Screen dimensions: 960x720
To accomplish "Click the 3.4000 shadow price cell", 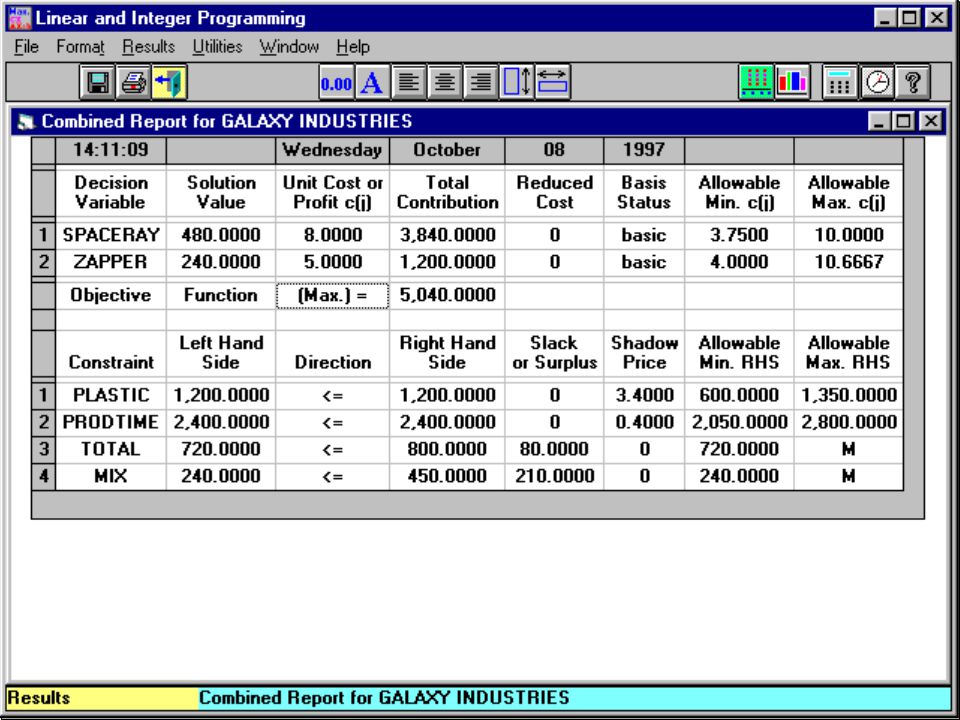I will [644, 396].
